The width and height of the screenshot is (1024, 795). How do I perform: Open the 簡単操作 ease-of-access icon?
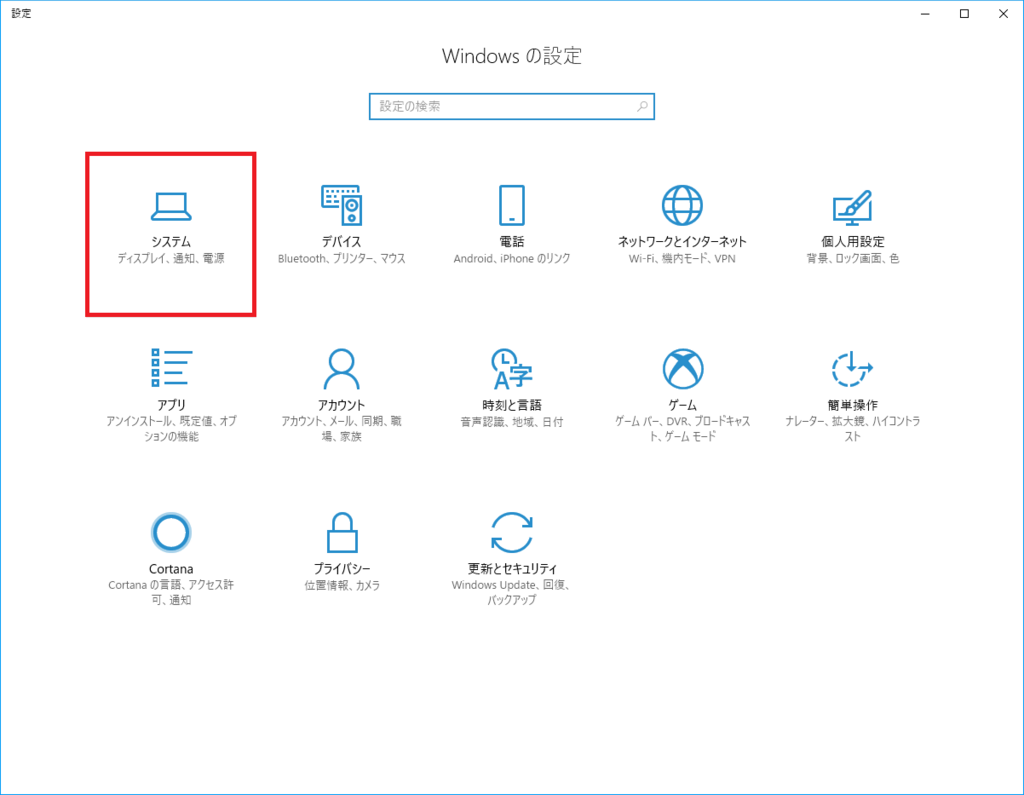[852, 369]
